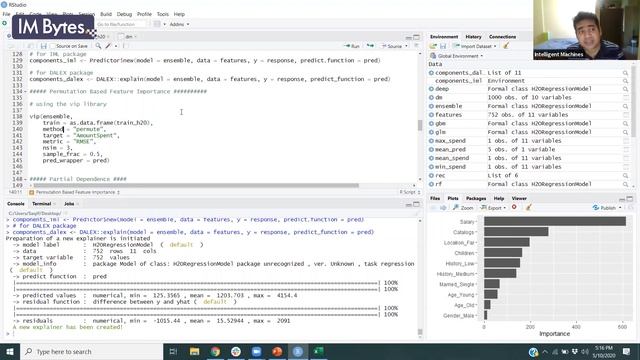The image size is (640, 360).
Task: View dm data frame via grid icon
Action: tap(625, 98)
